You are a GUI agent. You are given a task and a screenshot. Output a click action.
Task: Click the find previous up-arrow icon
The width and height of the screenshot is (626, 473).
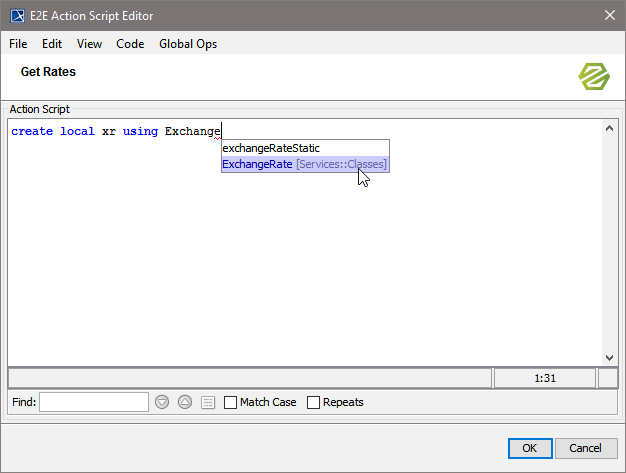pos(185,402)
